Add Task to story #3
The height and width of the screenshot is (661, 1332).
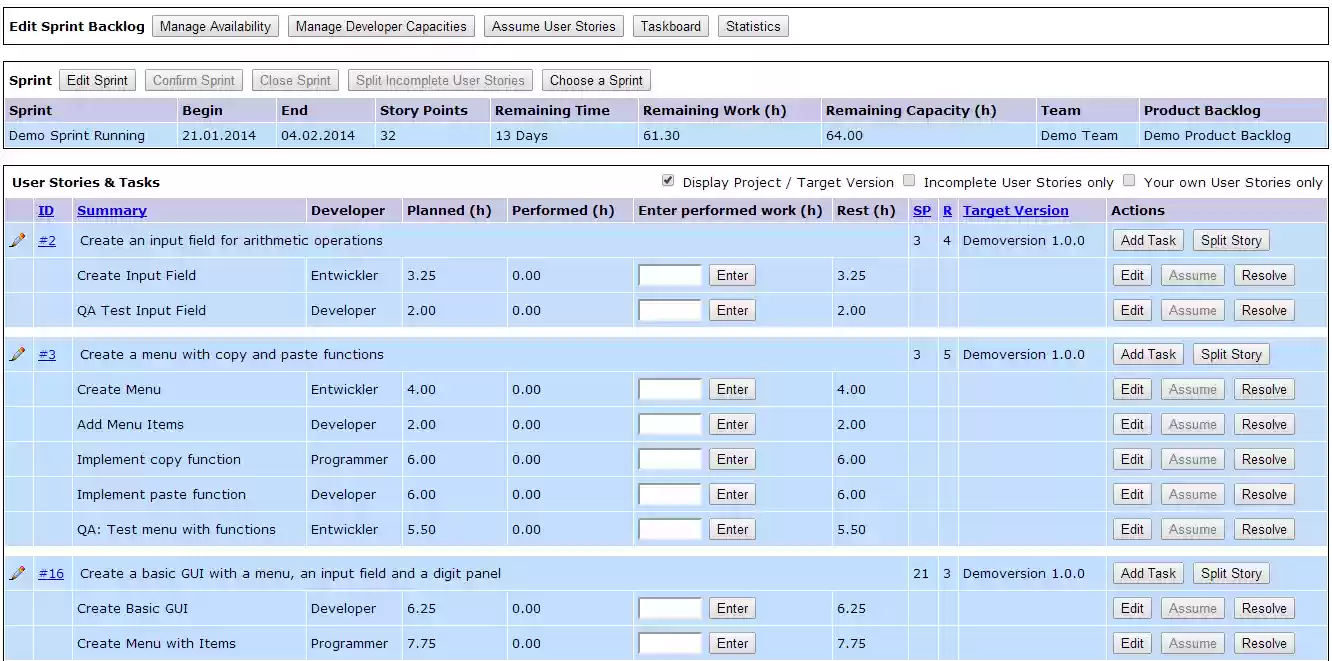(x=1147, y=354)
